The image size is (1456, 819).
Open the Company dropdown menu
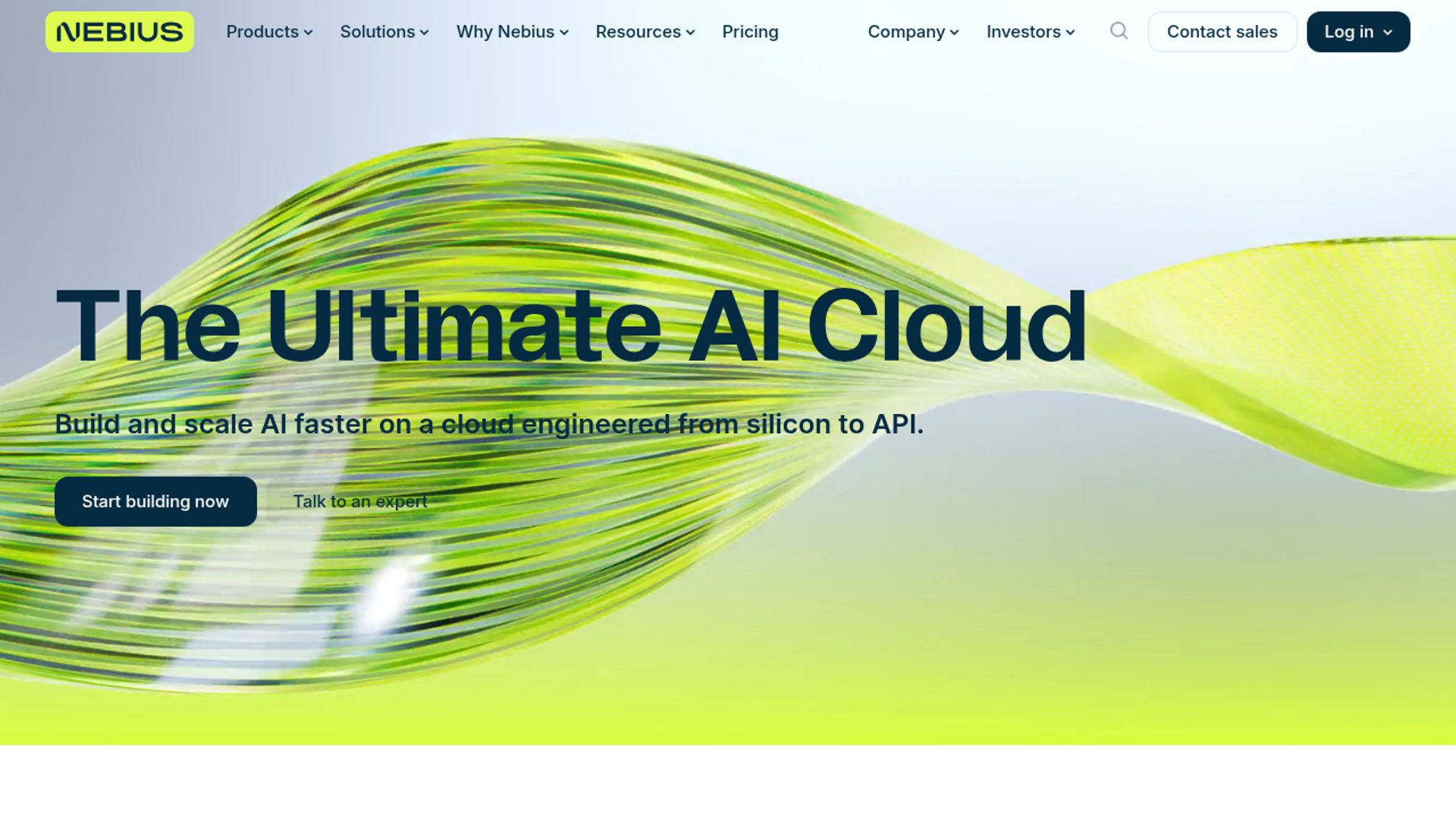click(914, 32)
